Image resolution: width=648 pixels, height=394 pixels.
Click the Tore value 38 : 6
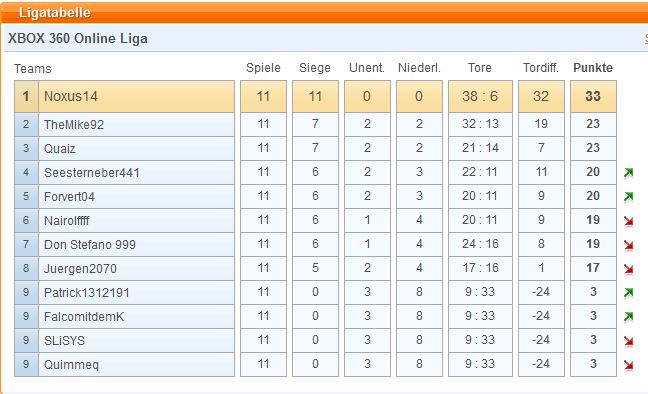click(x=480, y=96)
